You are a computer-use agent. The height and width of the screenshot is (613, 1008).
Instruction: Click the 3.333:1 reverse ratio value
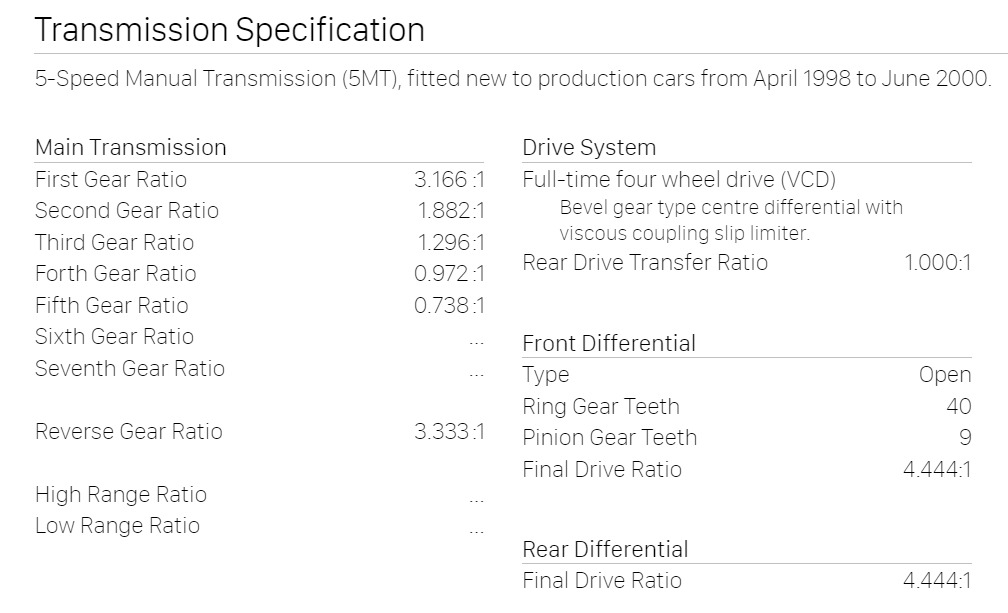(449, 431)
